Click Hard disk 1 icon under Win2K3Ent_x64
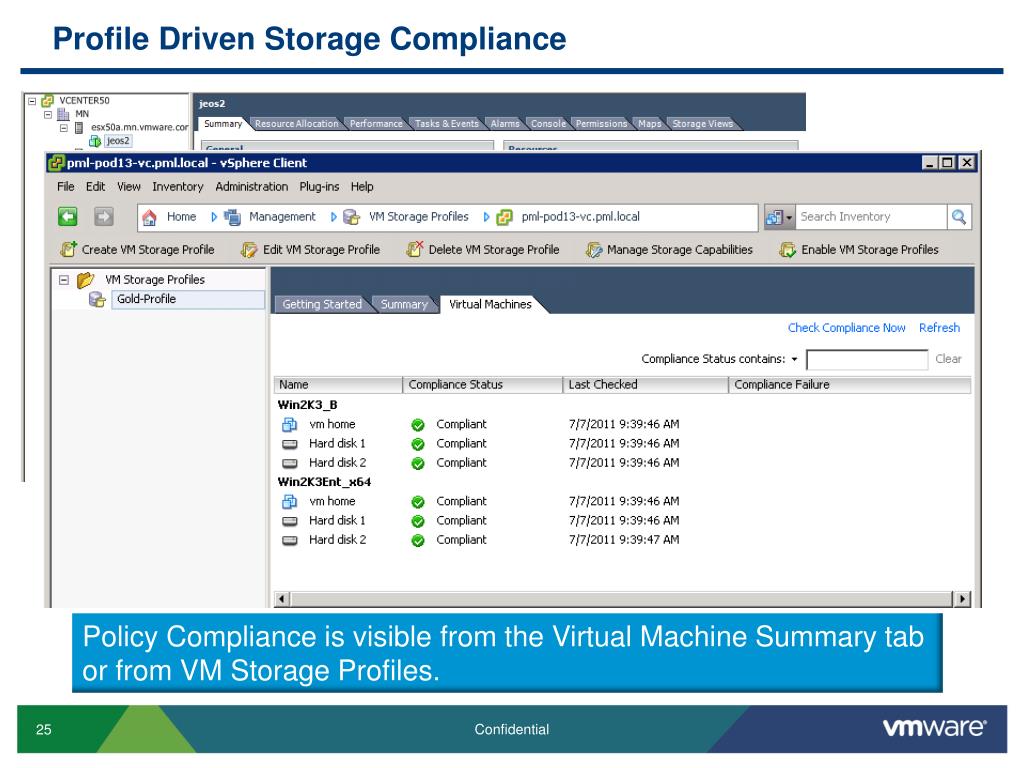This screenshot has height=768, width=1024. coord(289,521)
